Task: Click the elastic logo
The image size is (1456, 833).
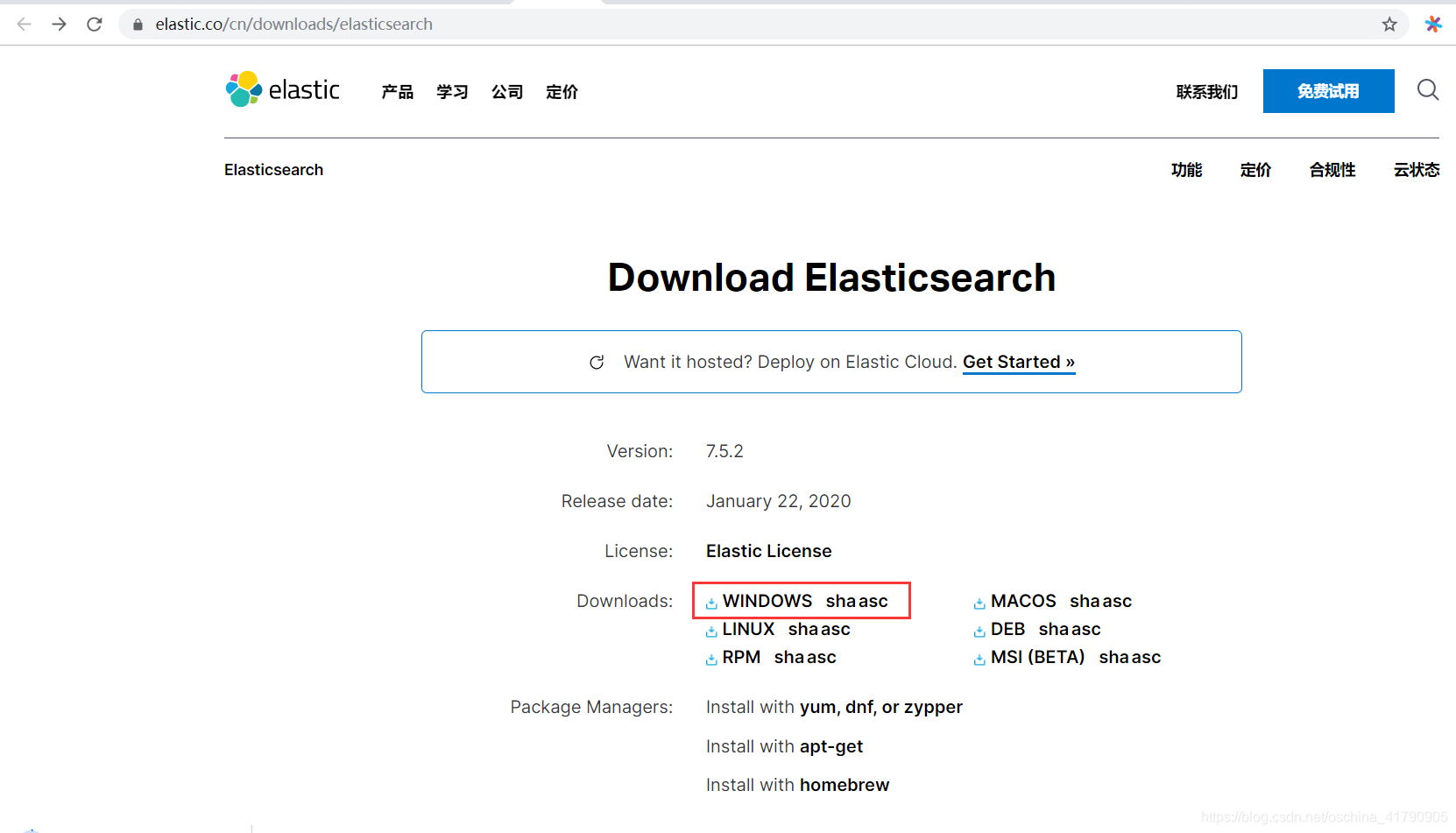Action: click(x=282, y=89)
